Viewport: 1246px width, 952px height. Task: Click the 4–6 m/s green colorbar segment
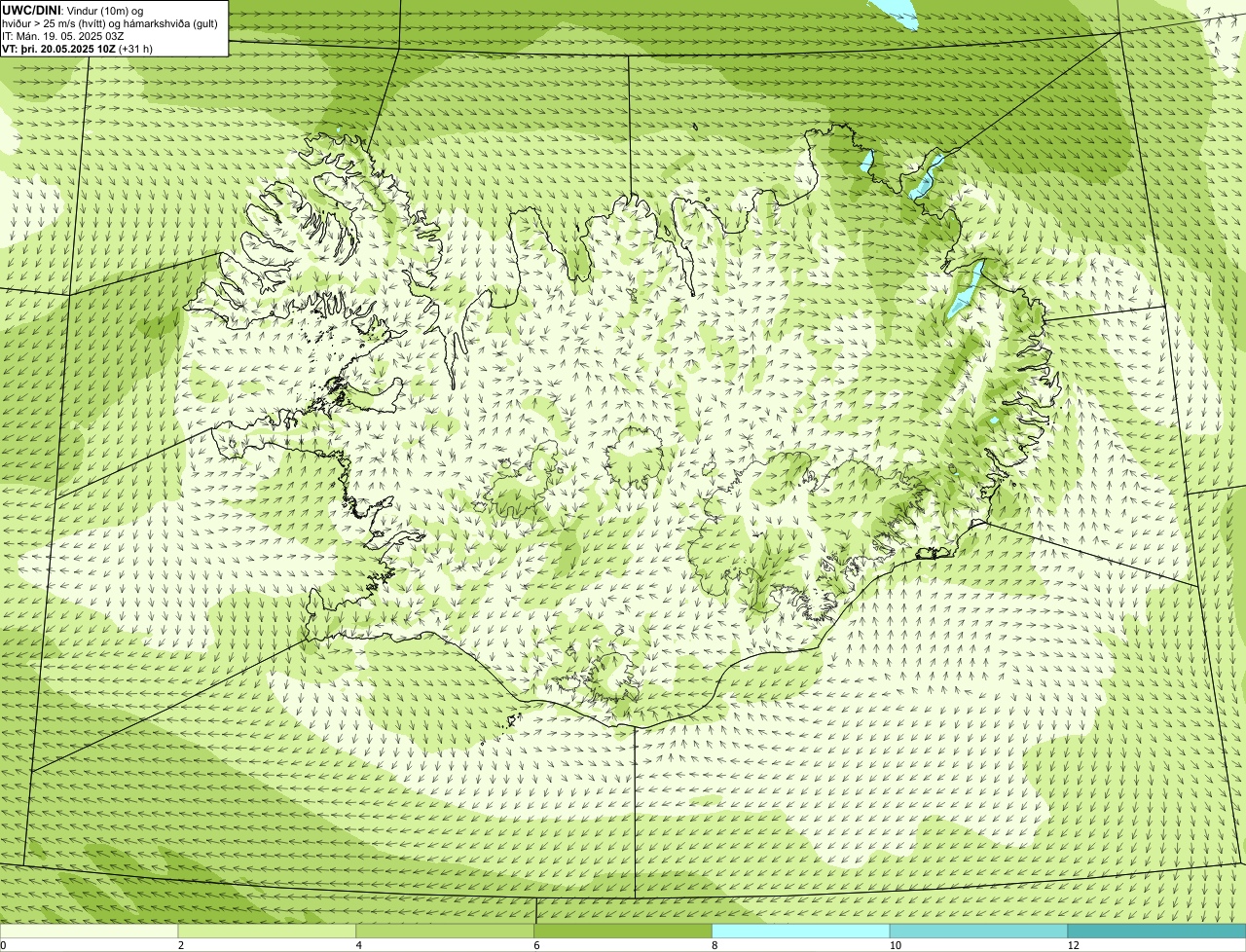click(445, 932)
